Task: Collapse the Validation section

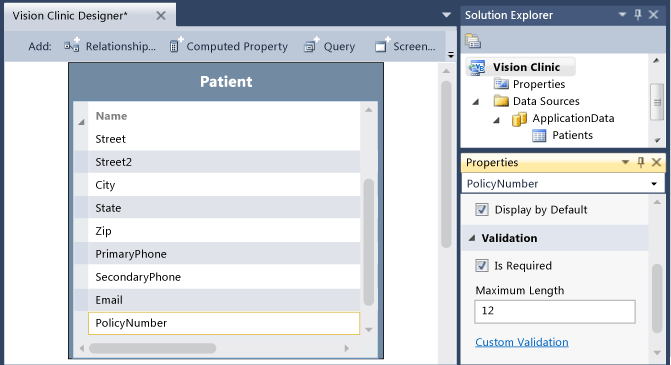Action: coord(472,238)
